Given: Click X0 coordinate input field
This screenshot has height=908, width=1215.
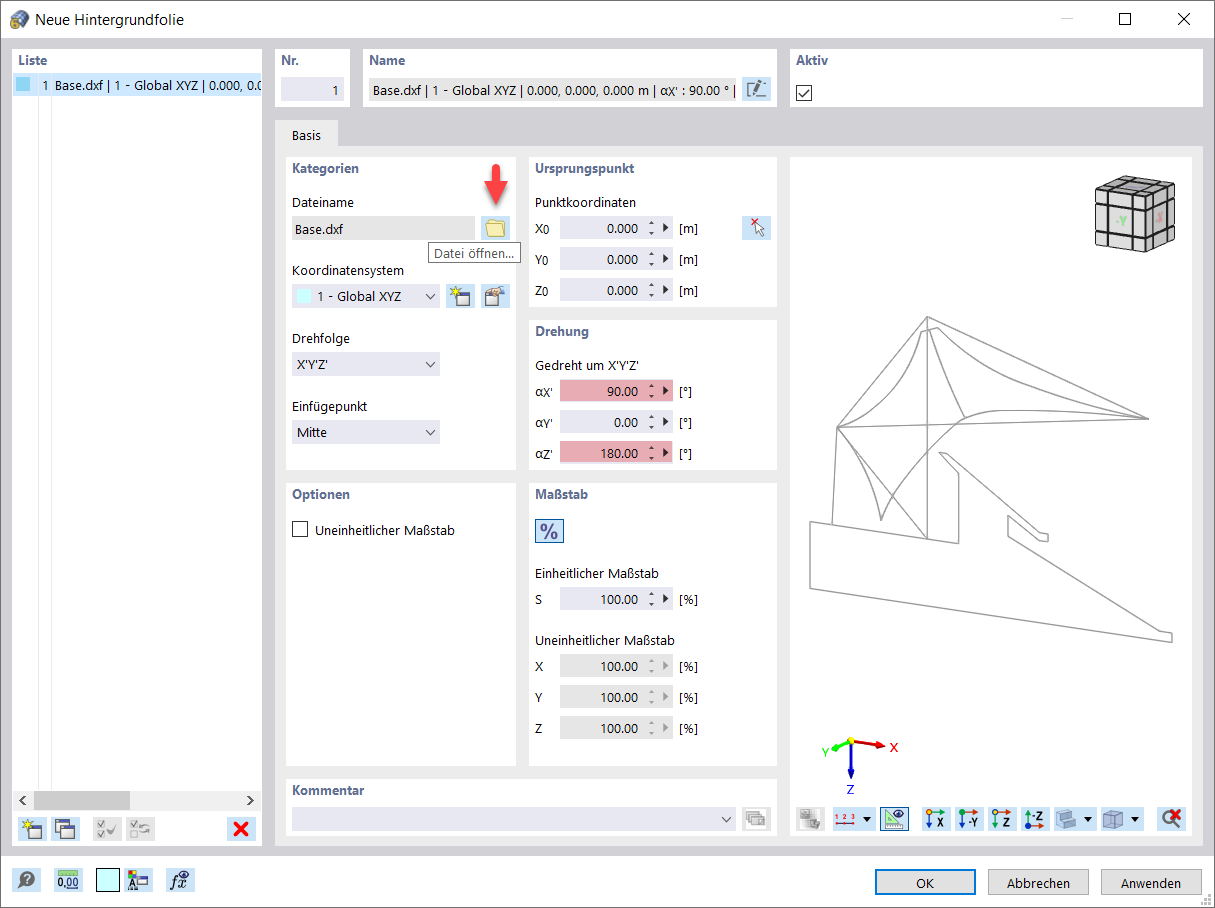Looking at the screenshot, I should click(601, 228).
